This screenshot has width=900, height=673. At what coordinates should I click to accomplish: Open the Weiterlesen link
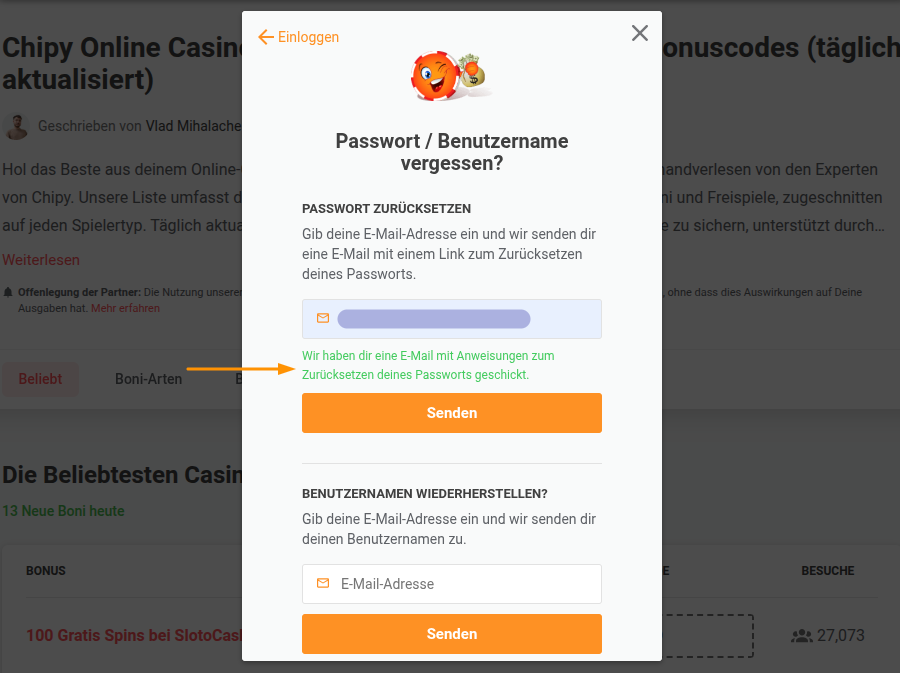tap(41, 260)
